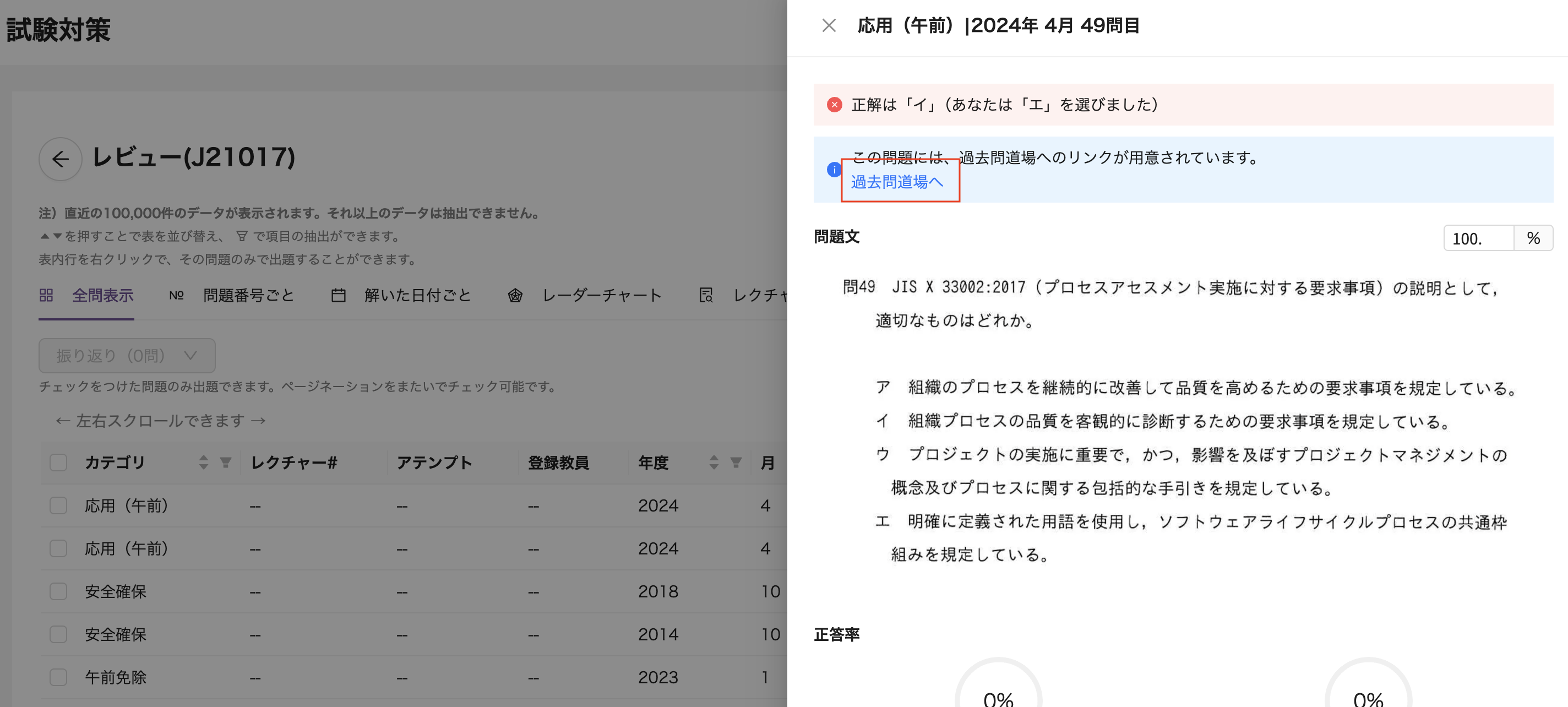Click the blue info icon in link notice
The width and height of the screenshot is (1568, 707).
coord(834,170)
